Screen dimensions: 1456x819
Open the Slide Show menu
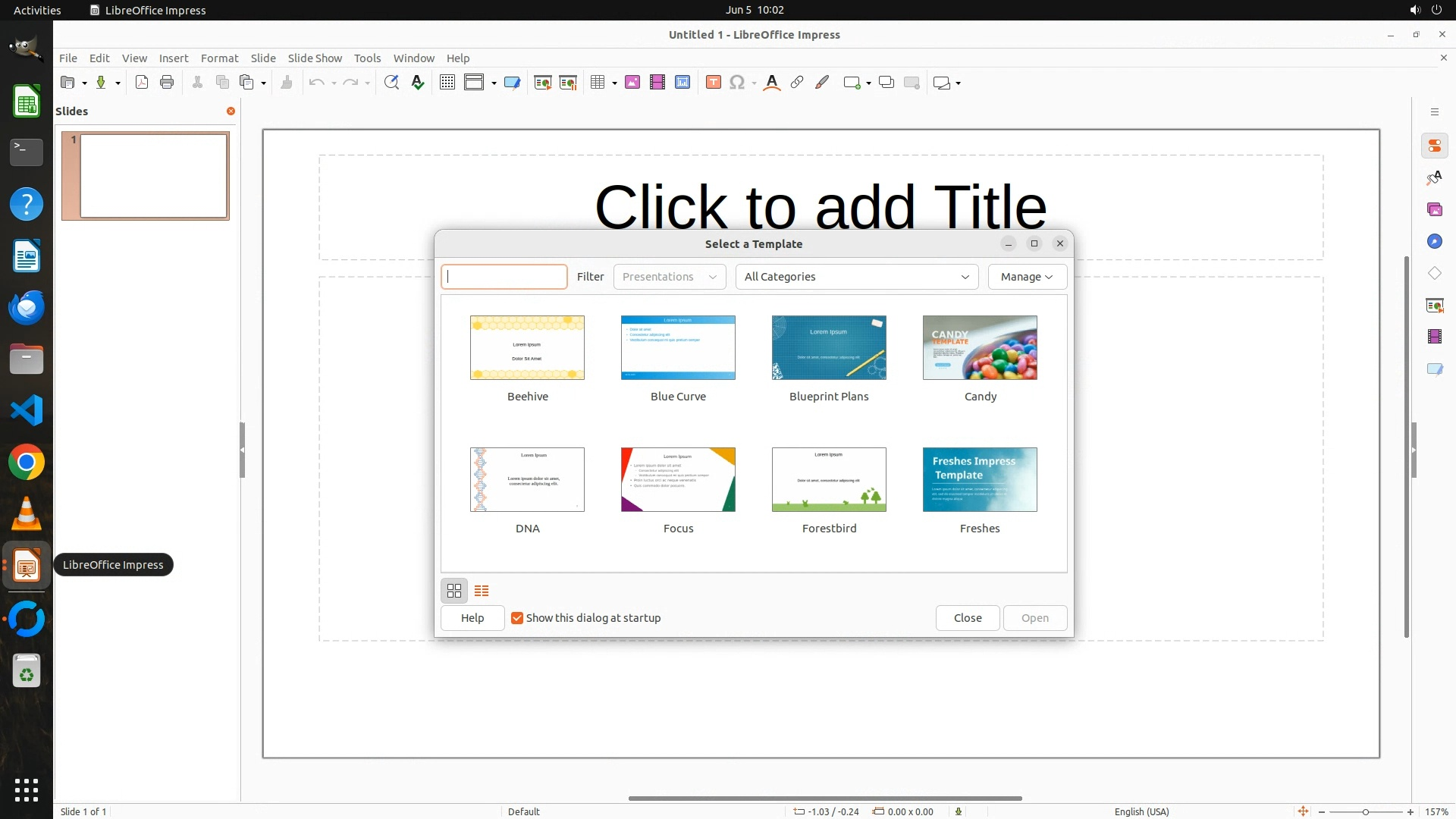(315, 58)
